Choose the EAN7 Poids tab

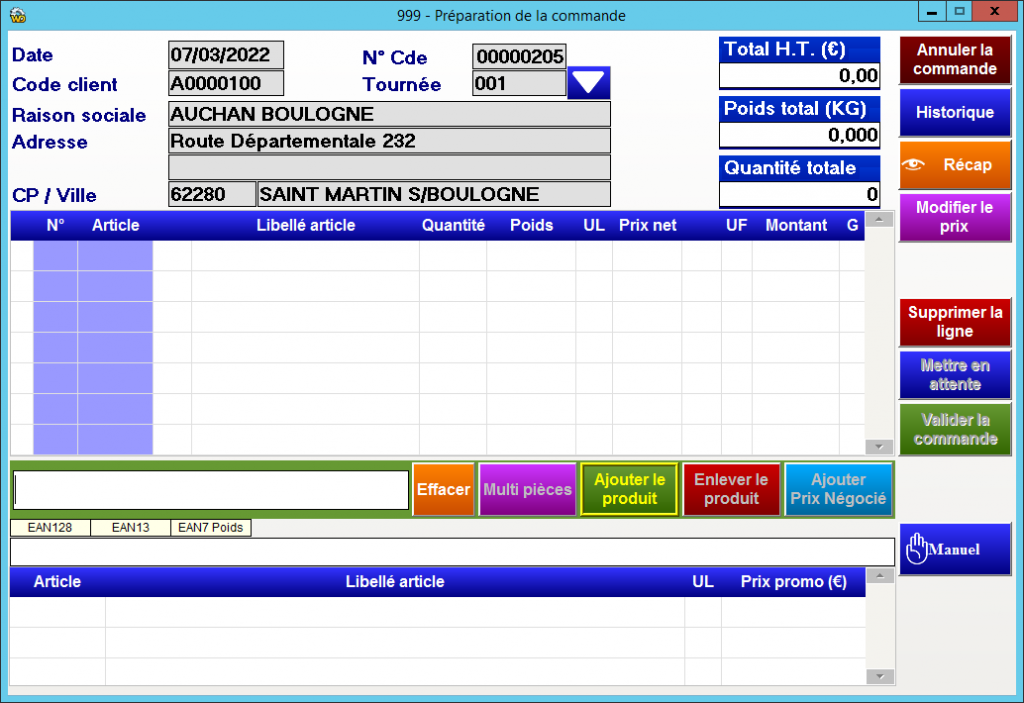211,527
